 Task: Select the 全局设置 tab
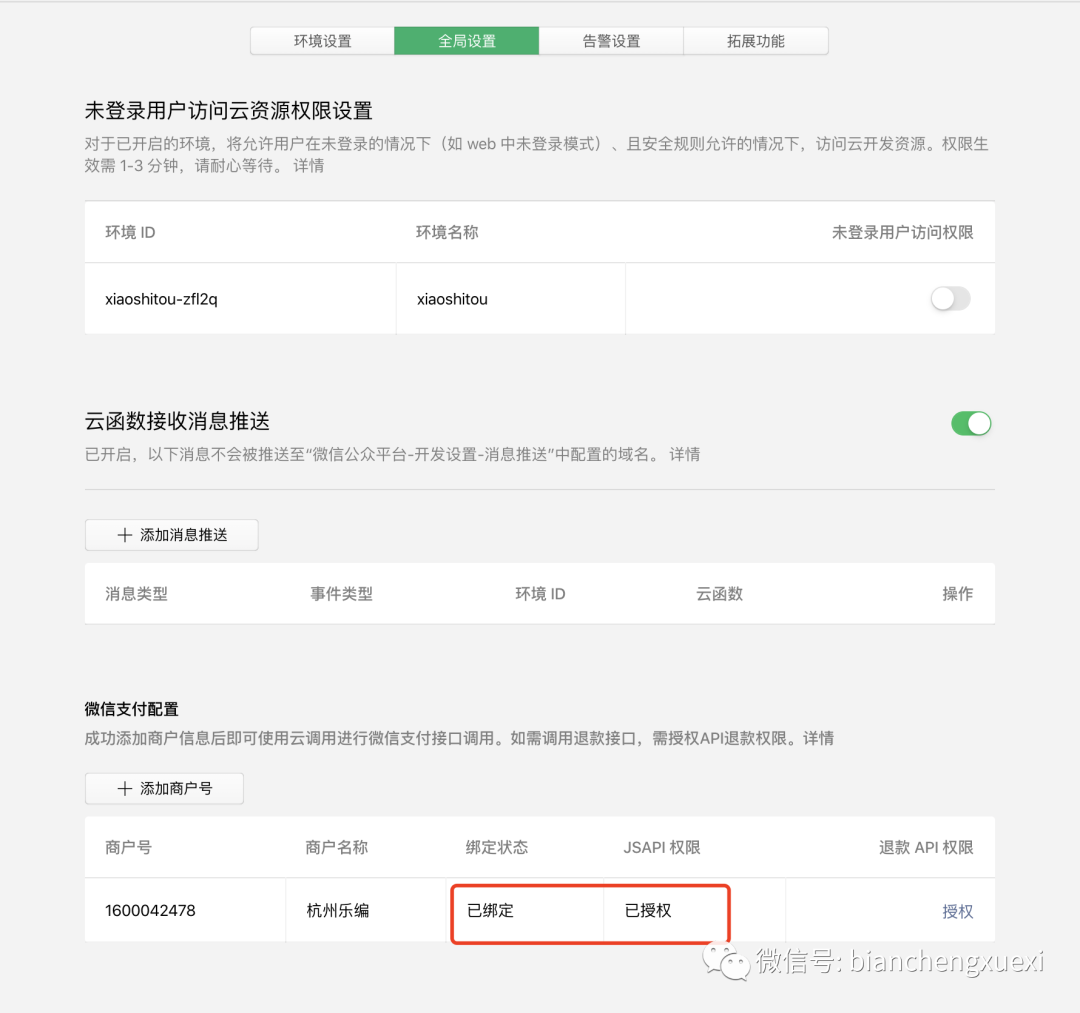(466, 41)
